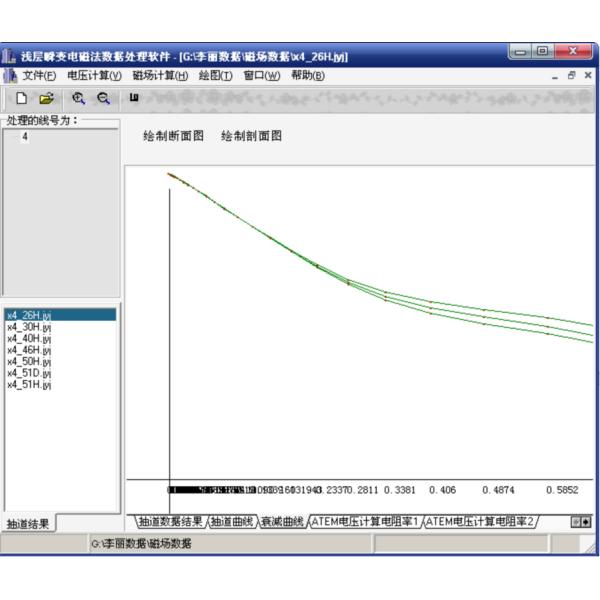Viewport: 600px width, 600px height.
Task: Click the 绘制剖面图 button
Action: point(251,136)
